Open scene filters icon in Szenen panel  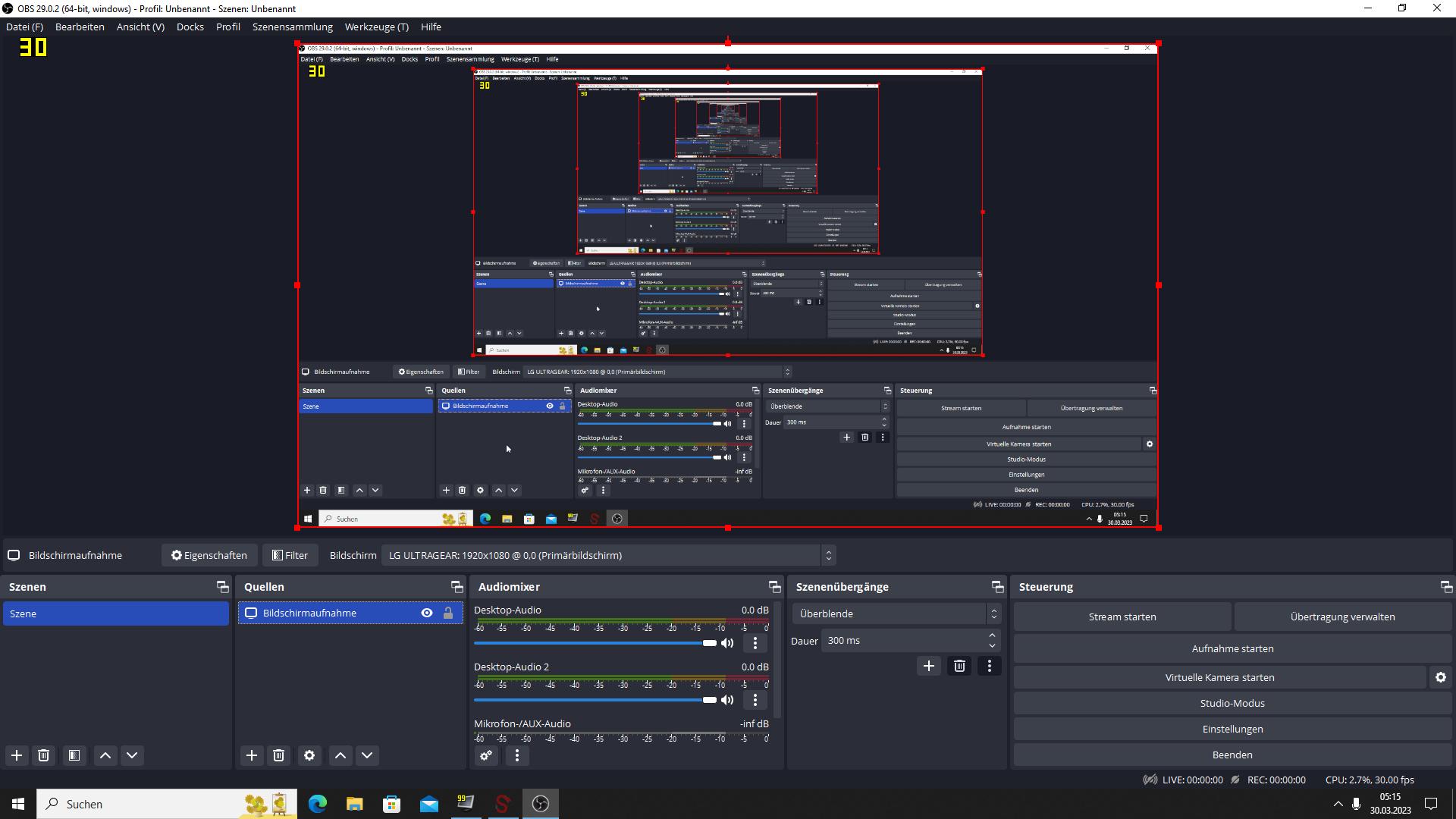74,755
